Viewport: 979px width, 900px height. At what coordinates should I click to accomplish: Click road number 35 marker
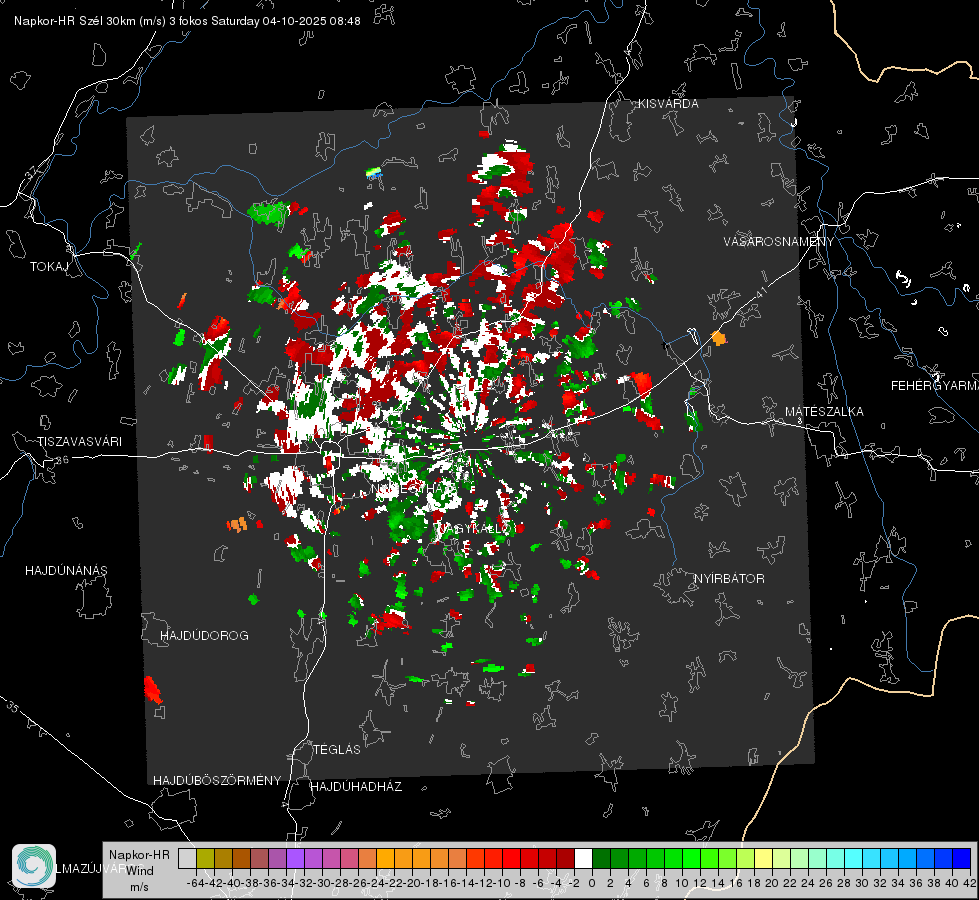coord(12,707)
